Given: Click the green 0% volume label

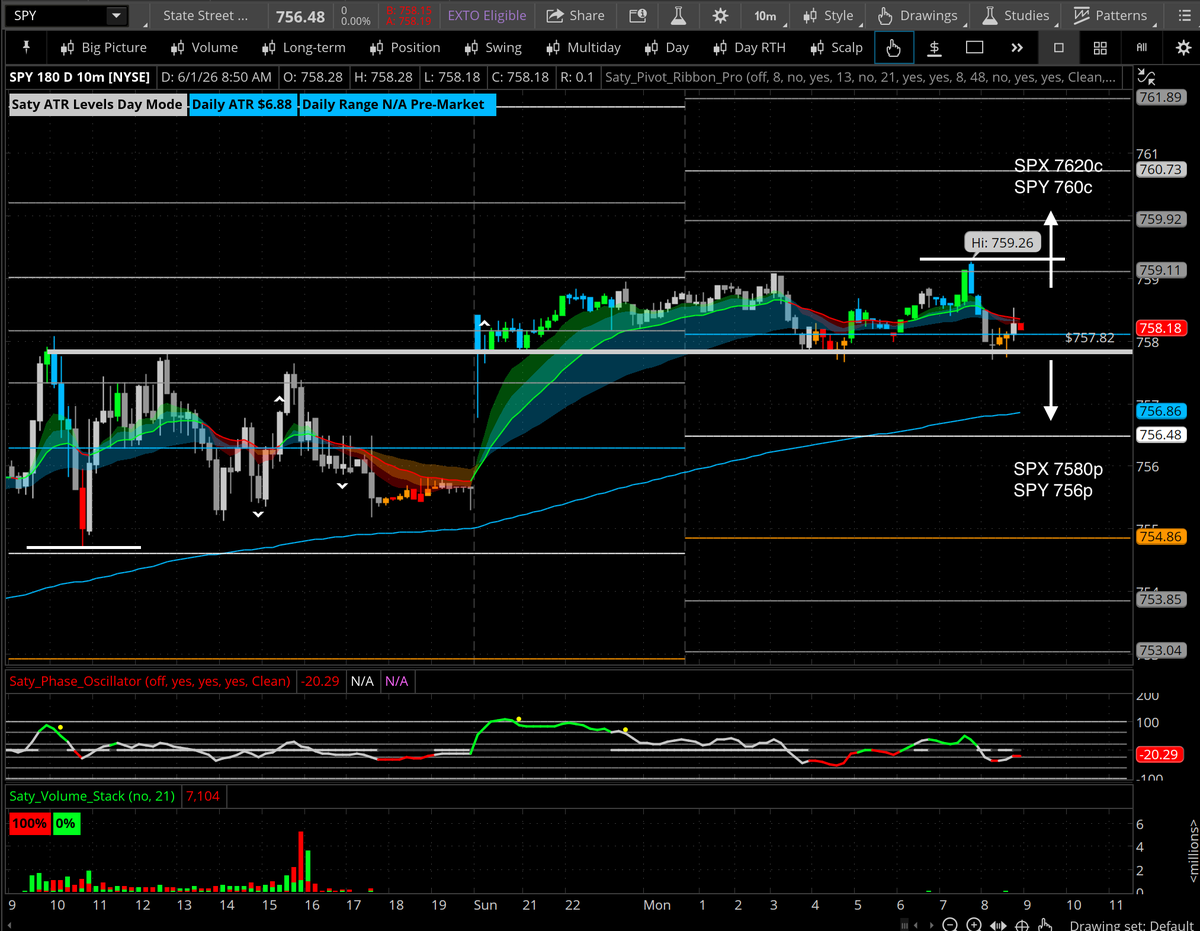Looking at the screenshot, I should click(x=66, y=824).
